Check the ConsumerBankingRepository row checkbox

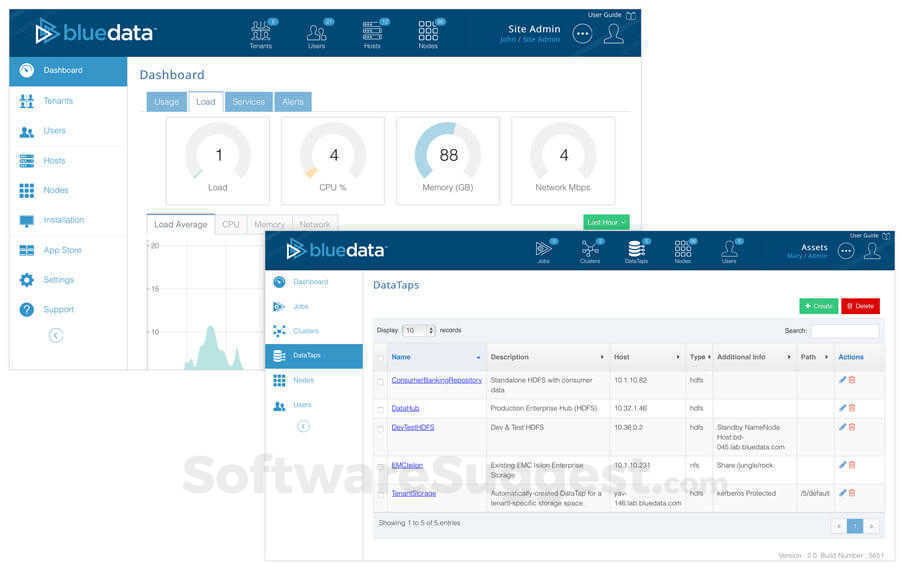[380, 381]
